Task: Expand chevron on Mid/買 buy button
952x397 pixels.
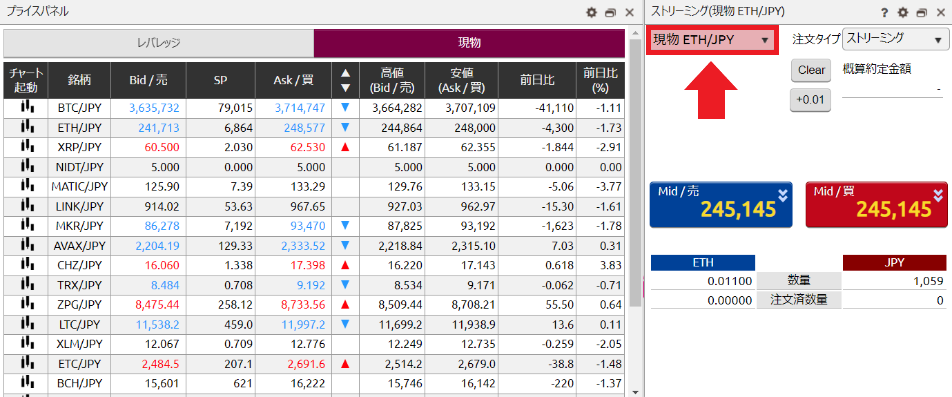Action: [x=939, y=195]
